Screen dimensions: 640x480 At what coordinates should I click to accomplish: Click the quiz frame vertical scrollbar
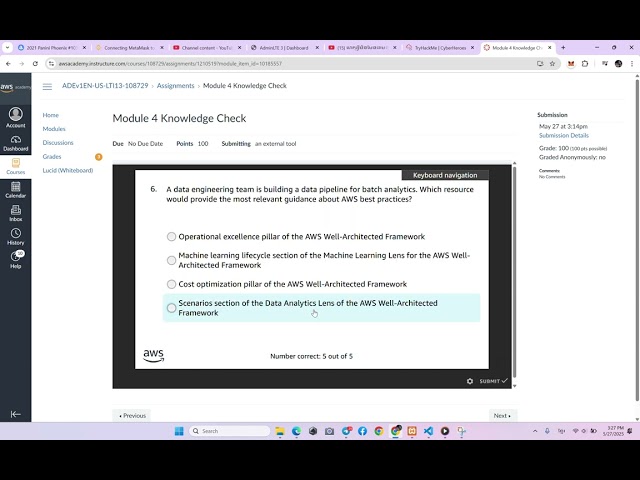pos(514,272)
